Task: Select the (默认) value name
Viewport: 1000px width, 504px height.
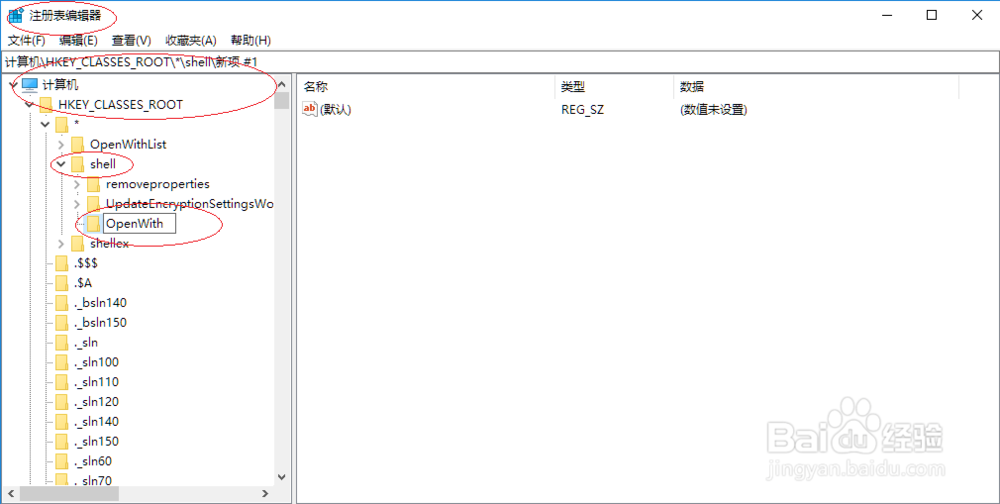Action: click(335, 110)
